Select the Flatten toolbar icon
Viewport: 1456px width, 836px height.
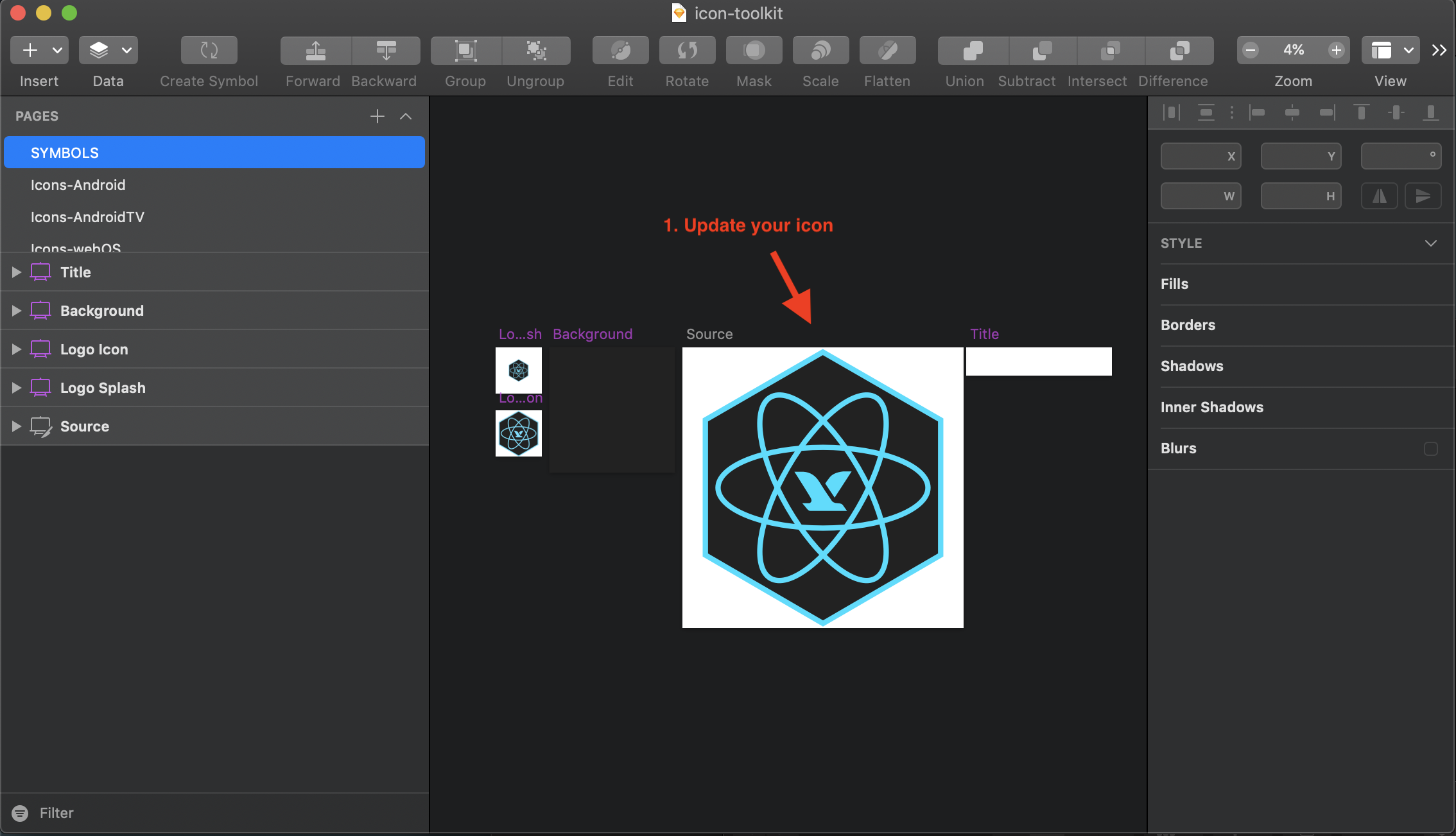(x=887, y=50)
